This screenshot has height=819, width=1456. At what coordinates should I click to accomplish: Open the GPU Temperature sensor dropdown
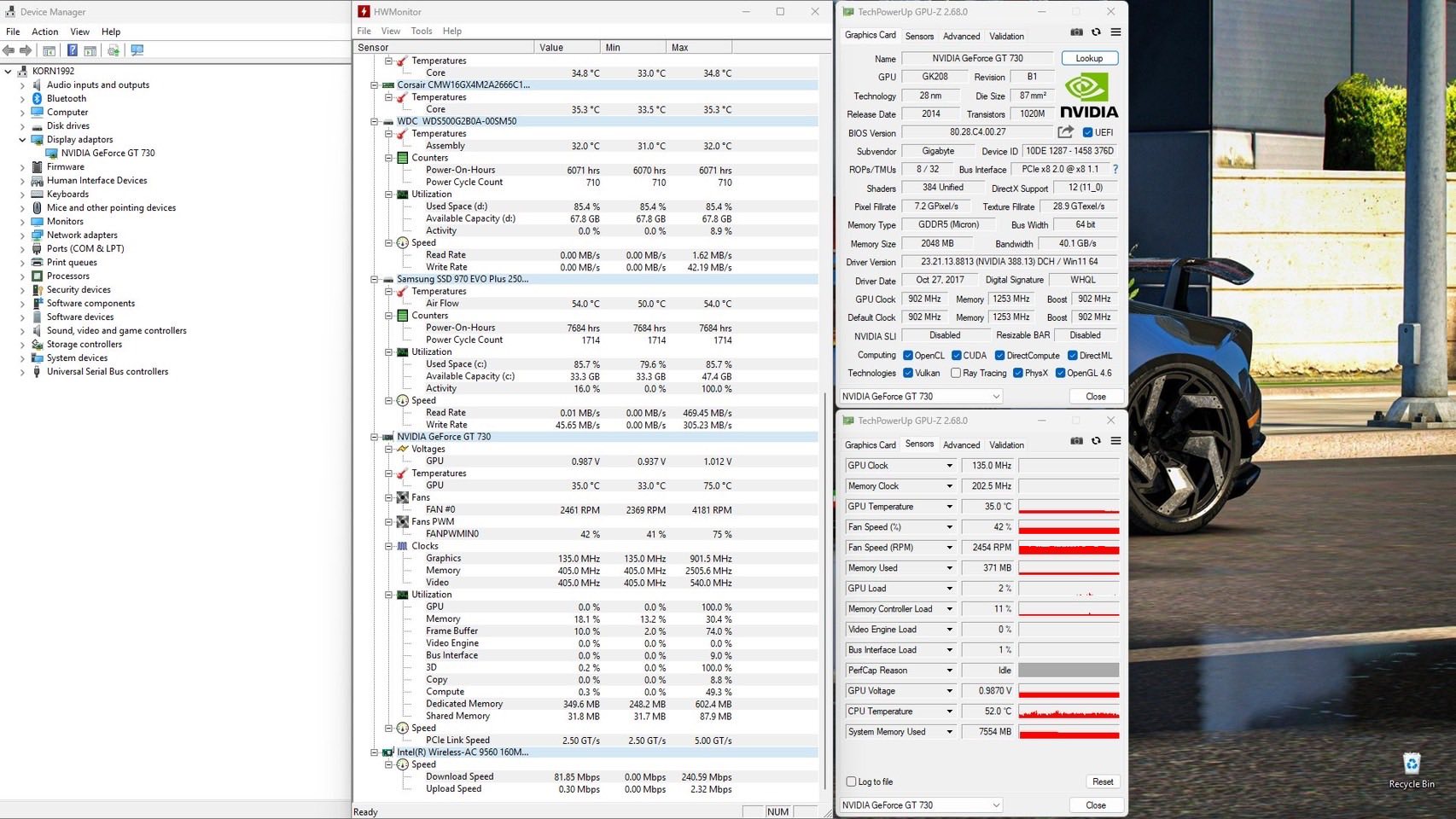[949, 507]
